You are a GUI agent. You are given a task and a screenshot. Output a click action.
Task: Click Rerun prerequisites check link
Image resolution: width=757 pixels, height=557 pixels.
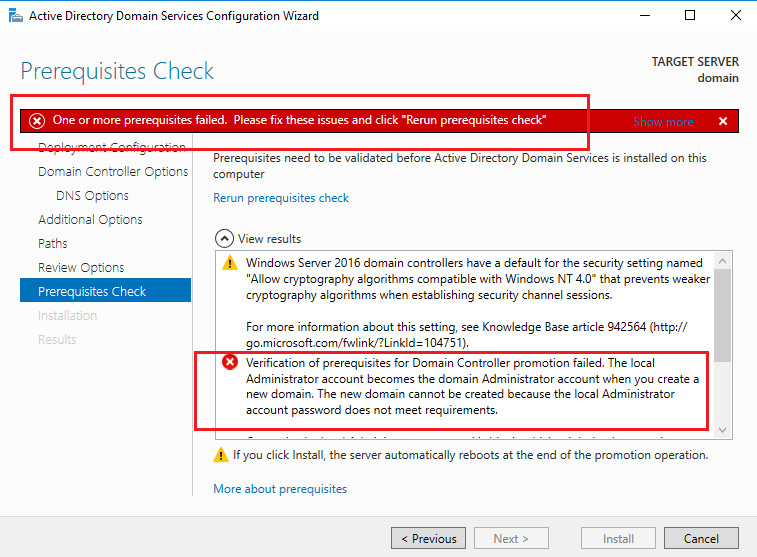(281, 198)
